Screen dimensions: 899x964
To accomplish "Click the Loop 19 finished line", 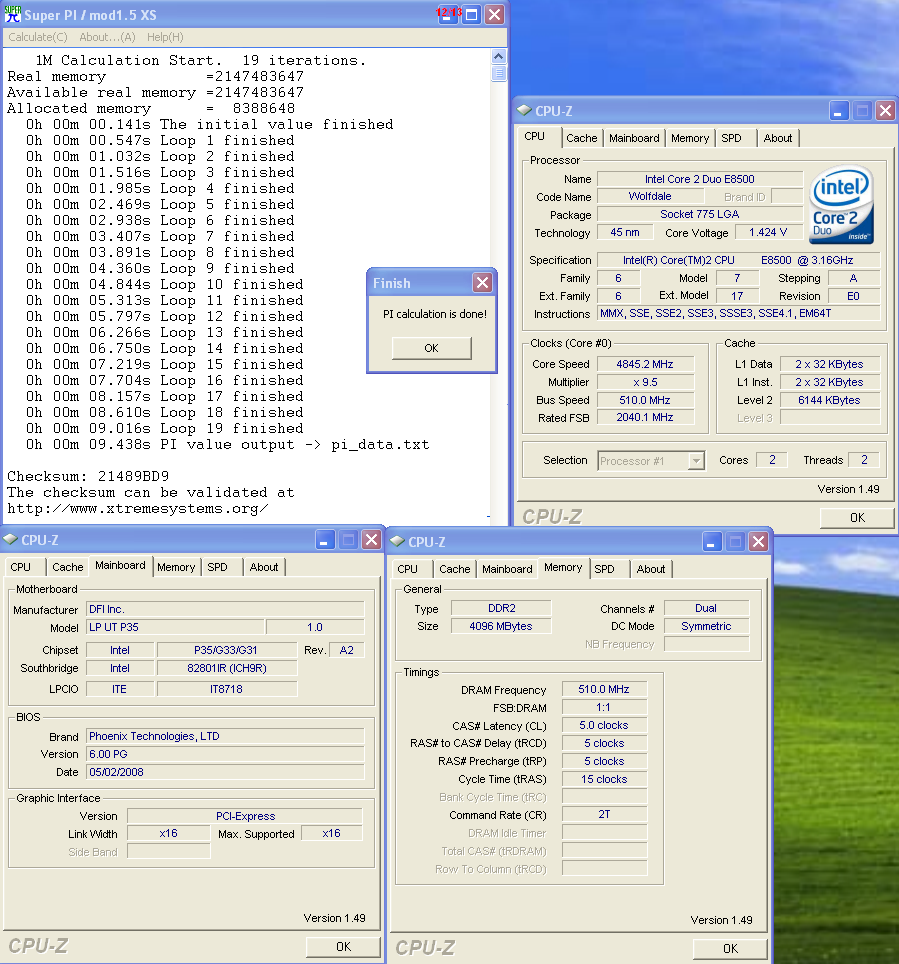I will click(165, 429).
